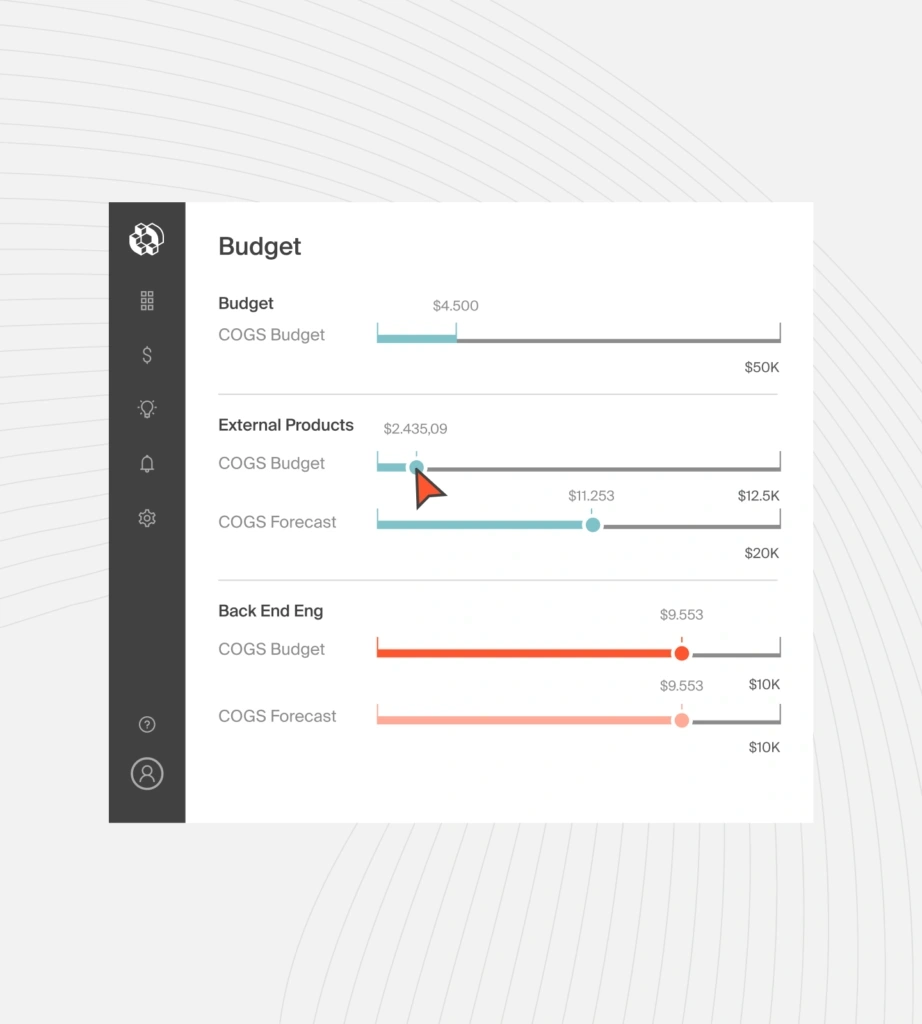922x1024 pixels.
Task: Click the help question mark icon
Action: click(147, 725)
